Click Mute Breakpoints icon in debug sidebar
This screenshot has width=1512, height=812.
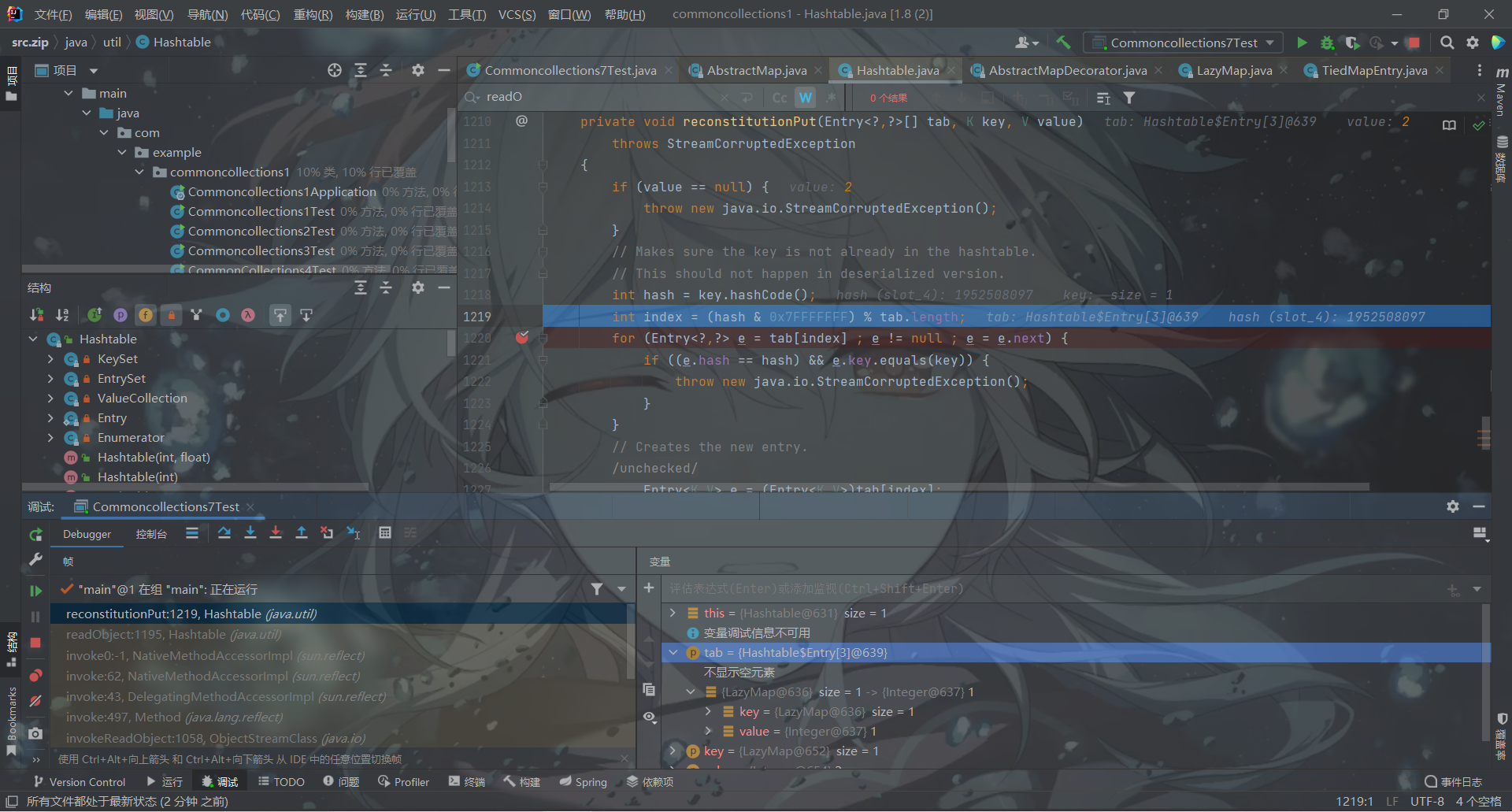[35, 701]
